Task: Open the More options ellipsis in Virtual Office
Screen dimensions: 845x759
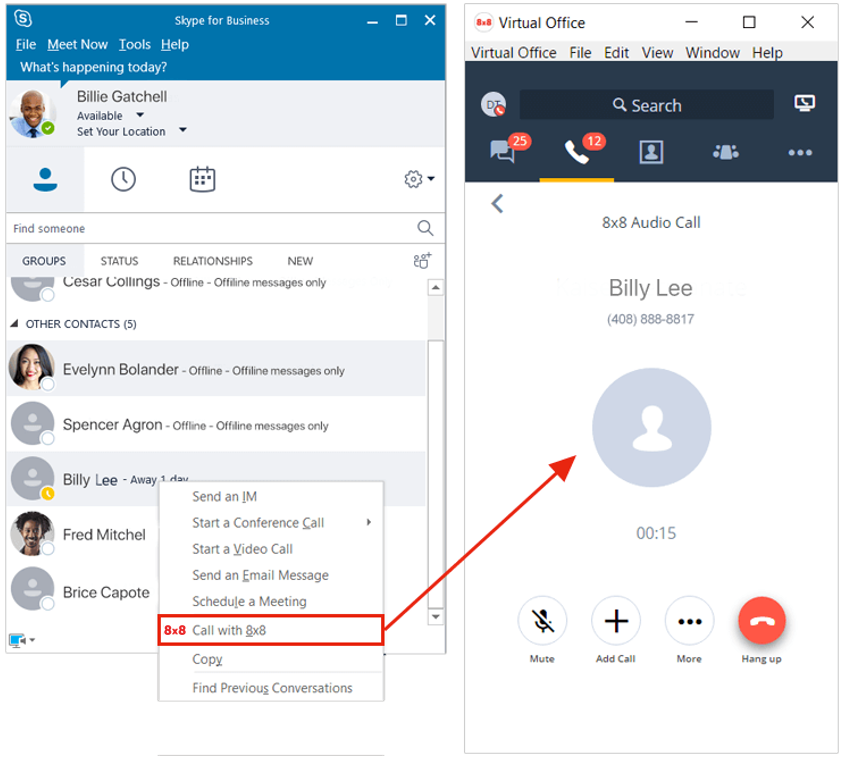Action: point(799,151)
